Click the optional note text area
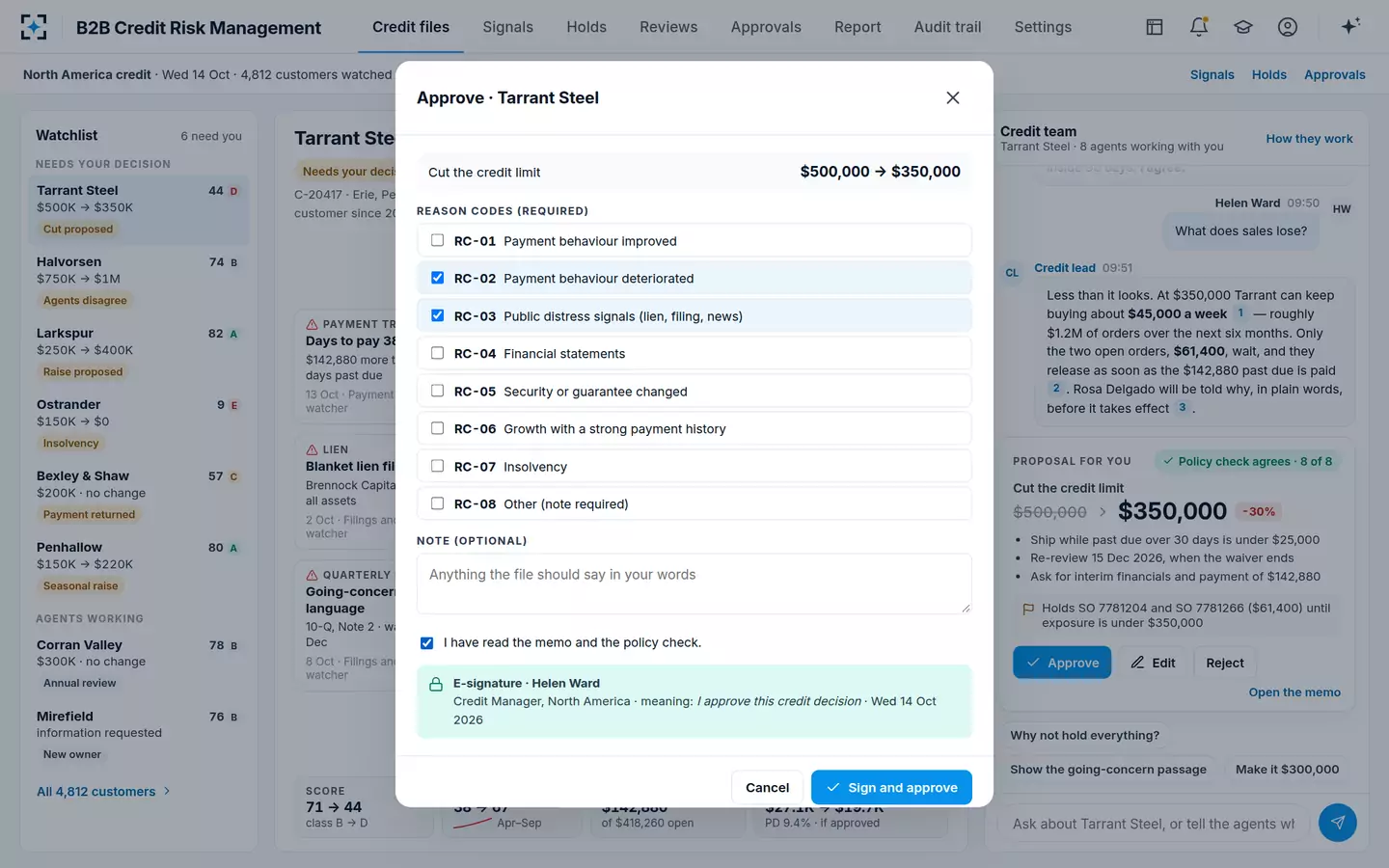 694,583
